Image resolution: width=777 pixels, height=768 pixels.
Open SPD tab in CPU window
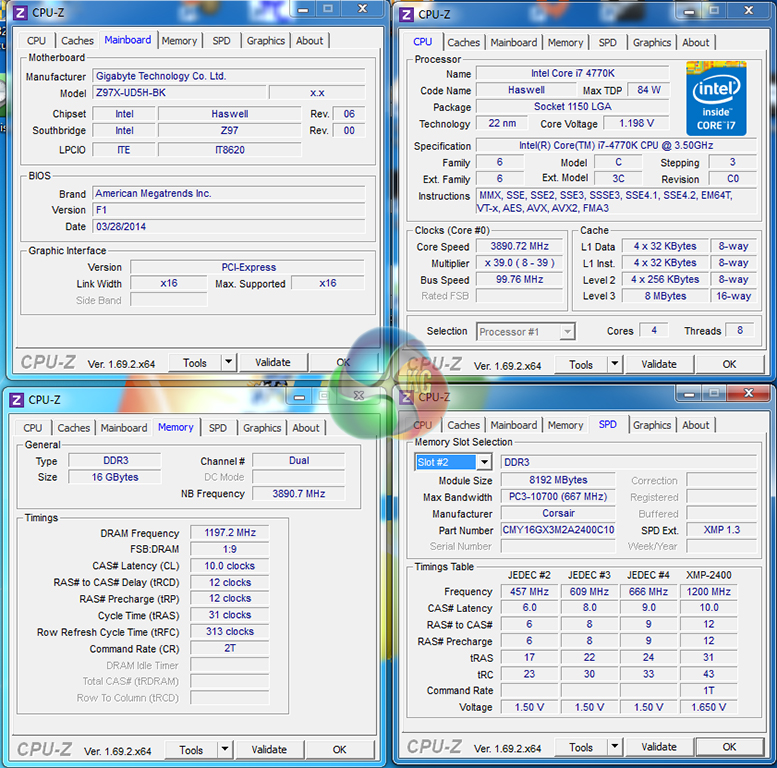[608, 43]
